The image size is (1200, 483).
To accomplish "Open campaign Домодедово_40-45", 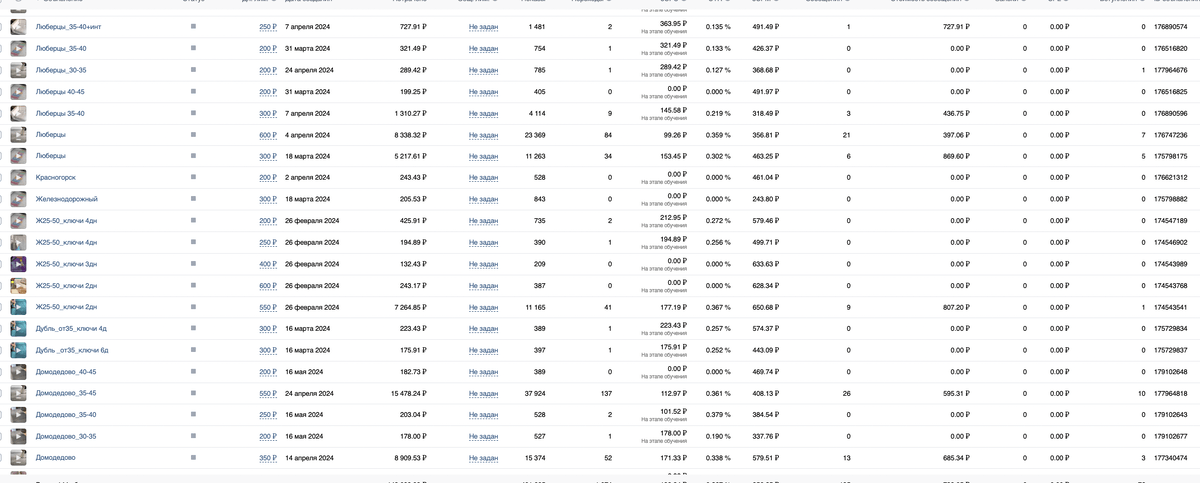I will click(66, 372).
